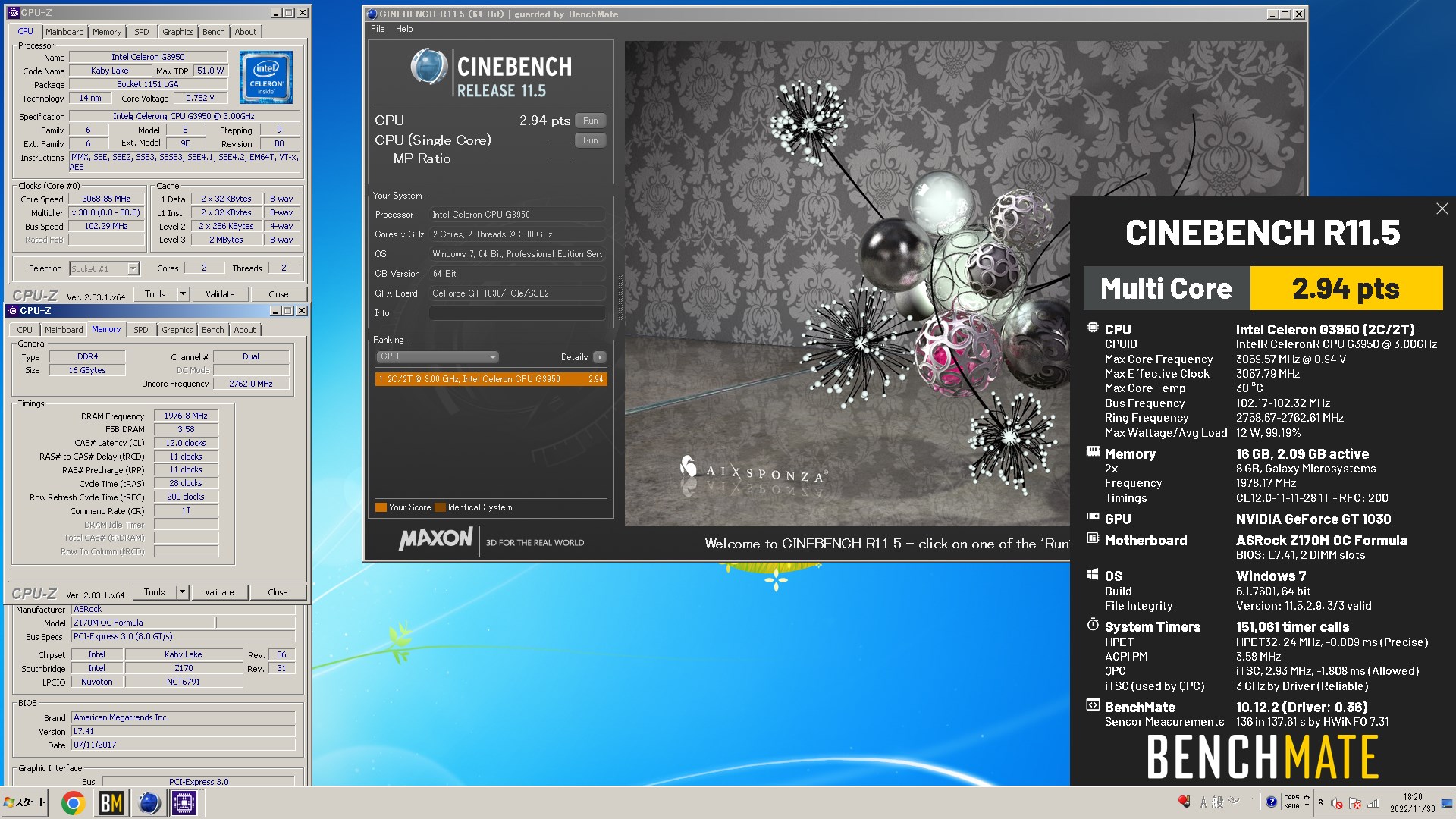
Task: Click the Memory icon in BenchMate panel
Action: click(x=1093, y=452)
